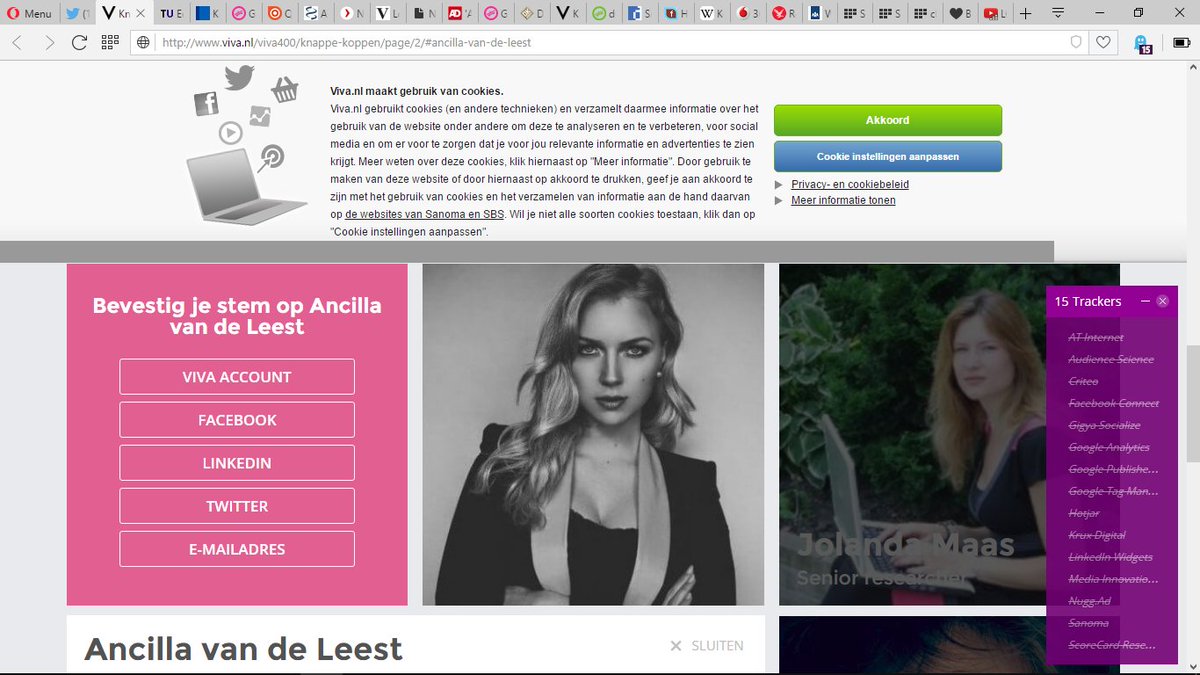Viewport: 1200px width, 675px height.
Task: Select Krux Digital tracker
Action: [x=1097, y=536]
